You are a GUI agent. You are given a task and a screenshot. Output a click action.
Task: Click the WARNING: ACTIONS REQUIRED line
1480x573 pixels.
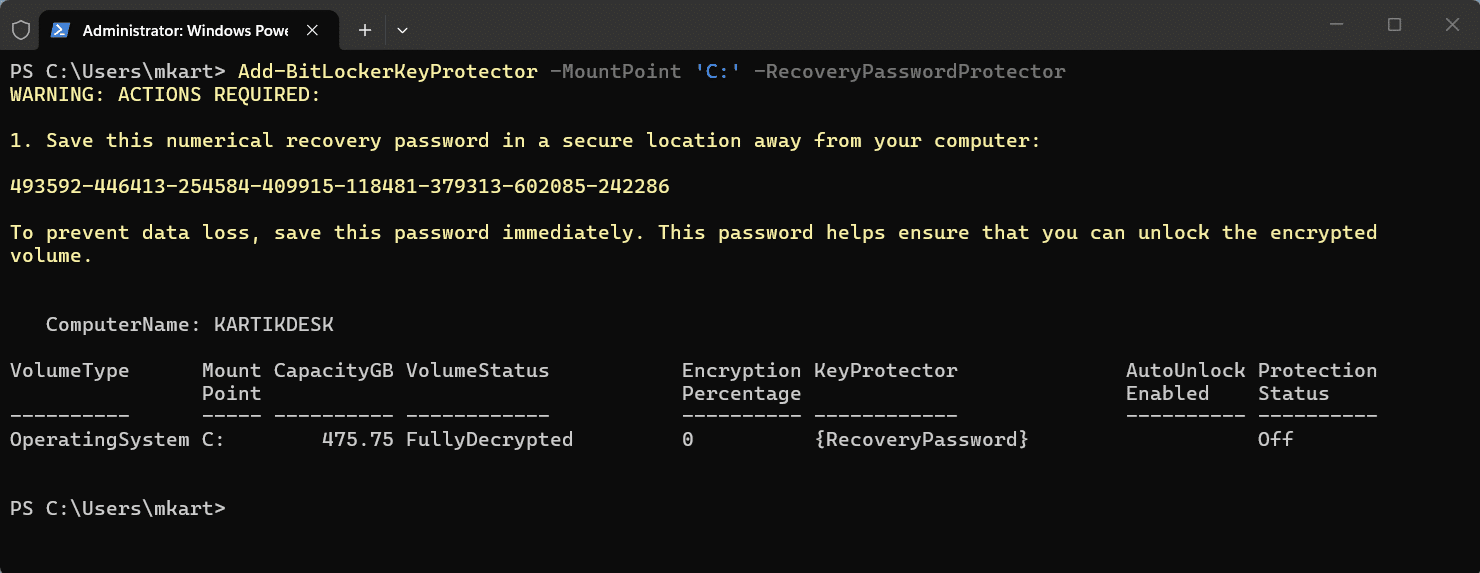165,95
